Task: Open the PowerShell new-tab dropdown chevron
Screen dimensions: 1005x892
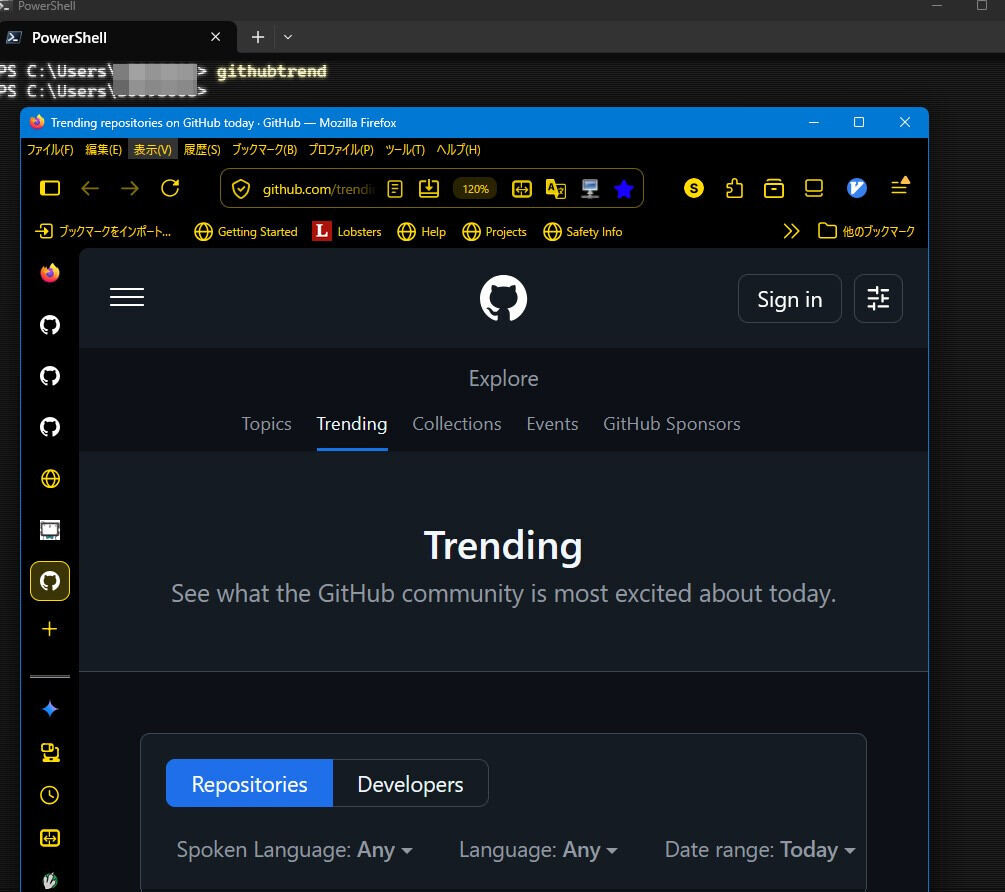Action: point(288,37)
